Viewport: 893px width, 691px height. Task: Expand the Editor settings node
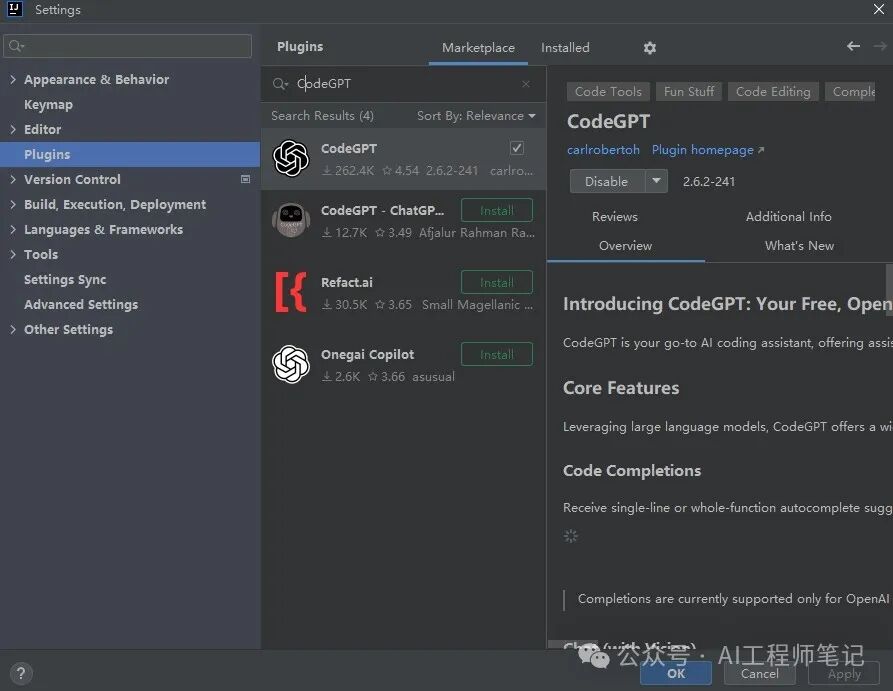(x=13, y=130)
